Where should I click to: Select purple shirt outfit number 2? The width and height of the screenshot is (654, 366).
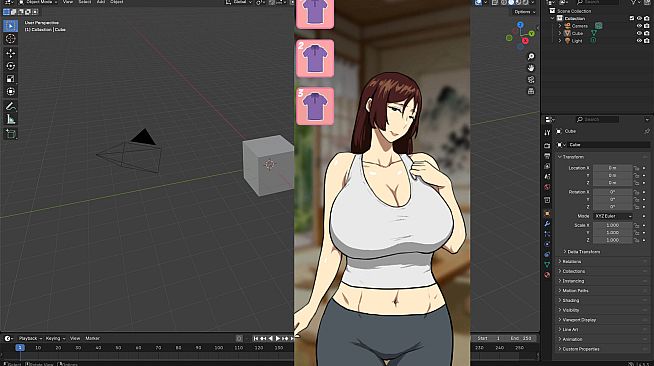tap(315, 58)
